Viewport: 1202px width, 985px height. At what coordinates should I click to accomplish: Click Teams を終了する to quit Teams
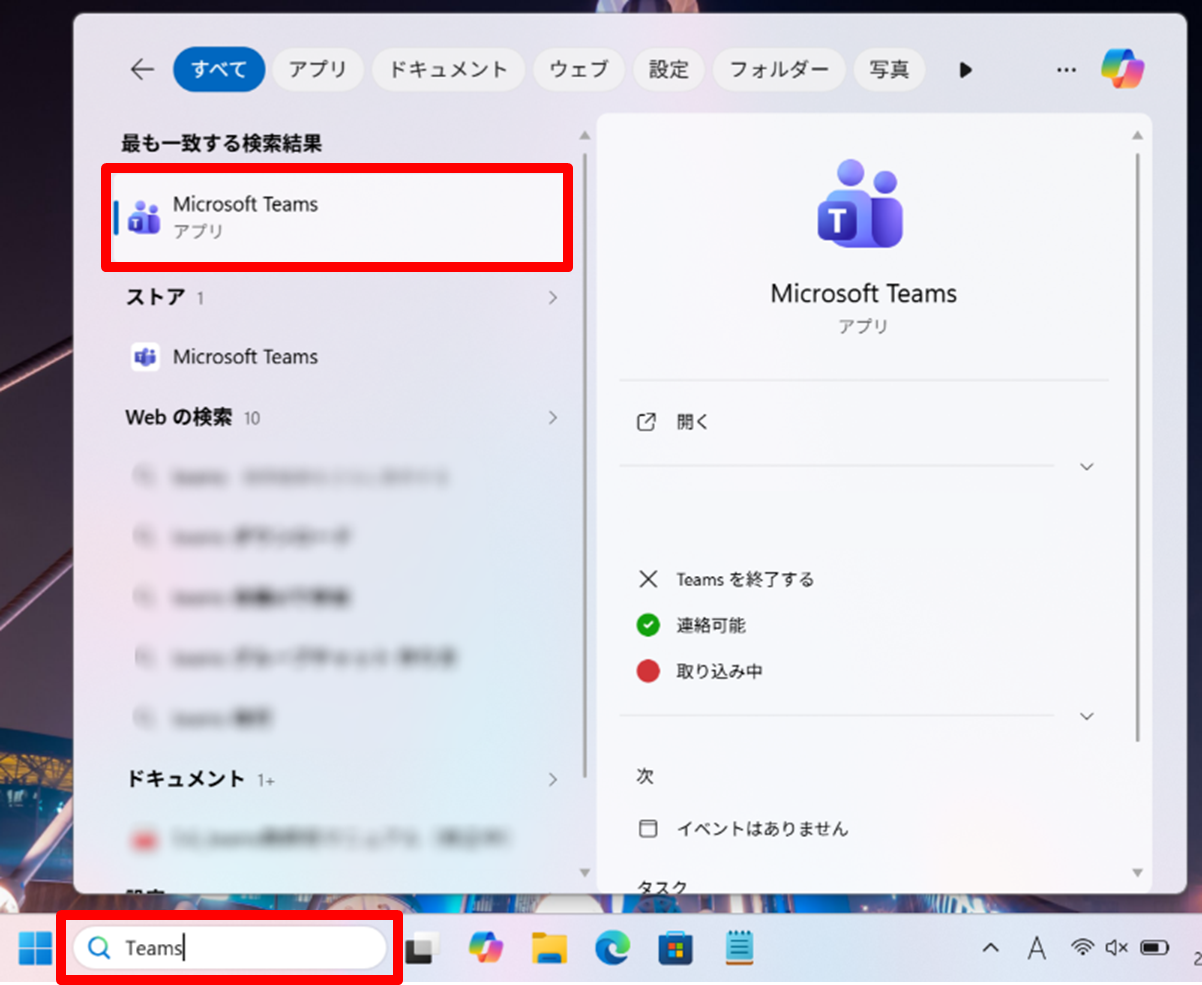(744, 579)
